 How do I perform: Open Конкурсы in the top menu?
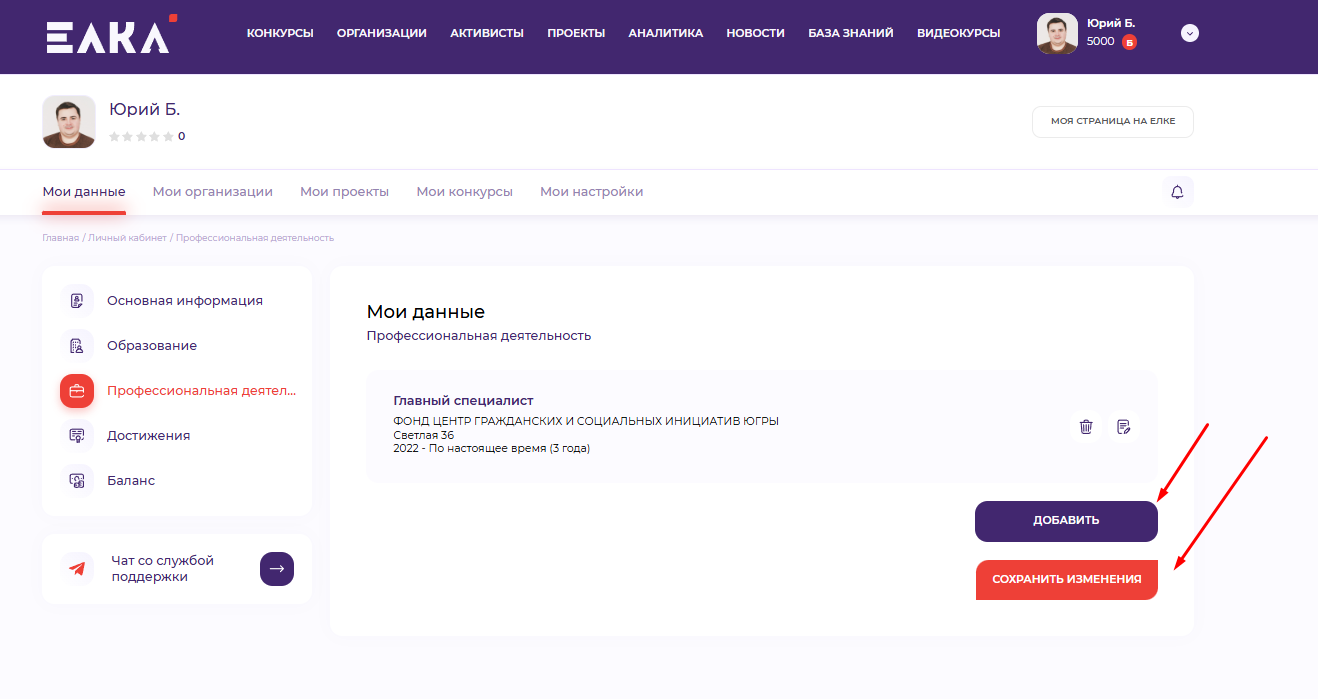click(280, 33)
